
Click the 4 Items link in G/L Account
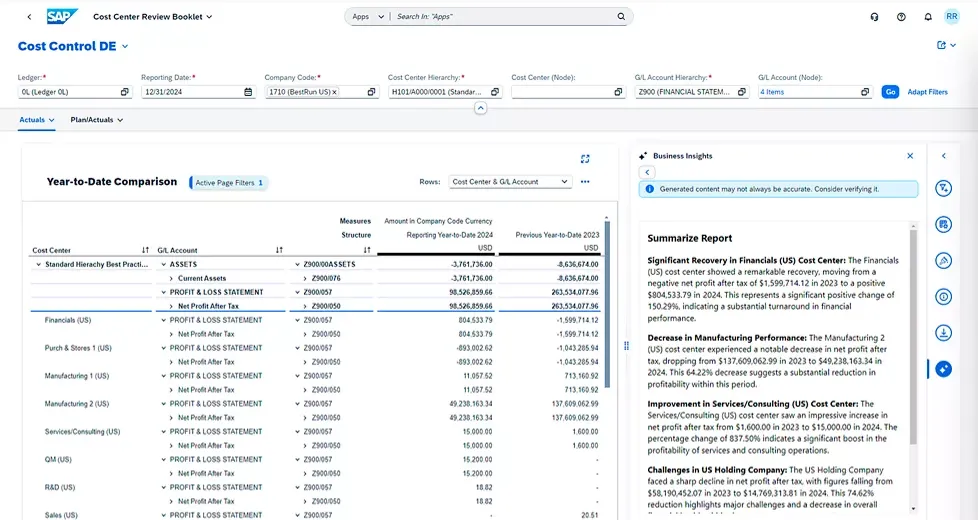(x=772, y=92)
